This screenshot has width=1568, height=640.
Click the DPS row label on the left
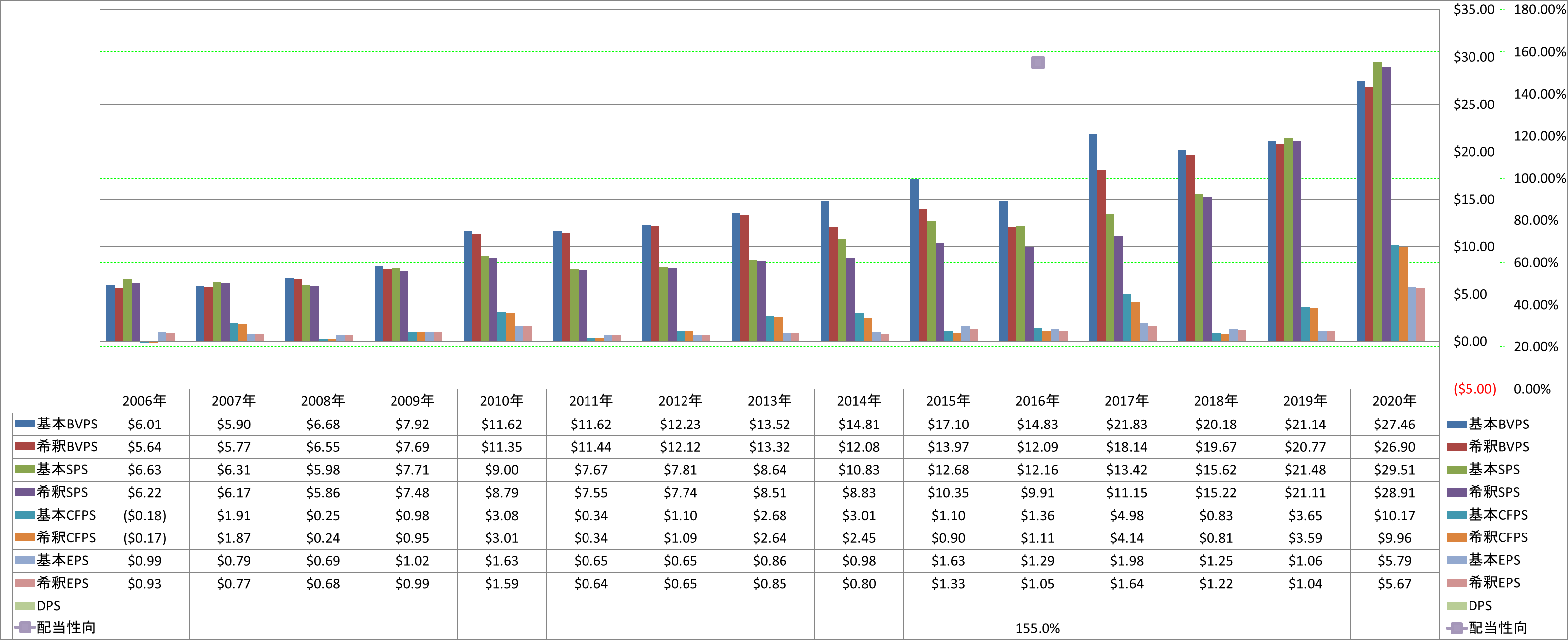49,605
